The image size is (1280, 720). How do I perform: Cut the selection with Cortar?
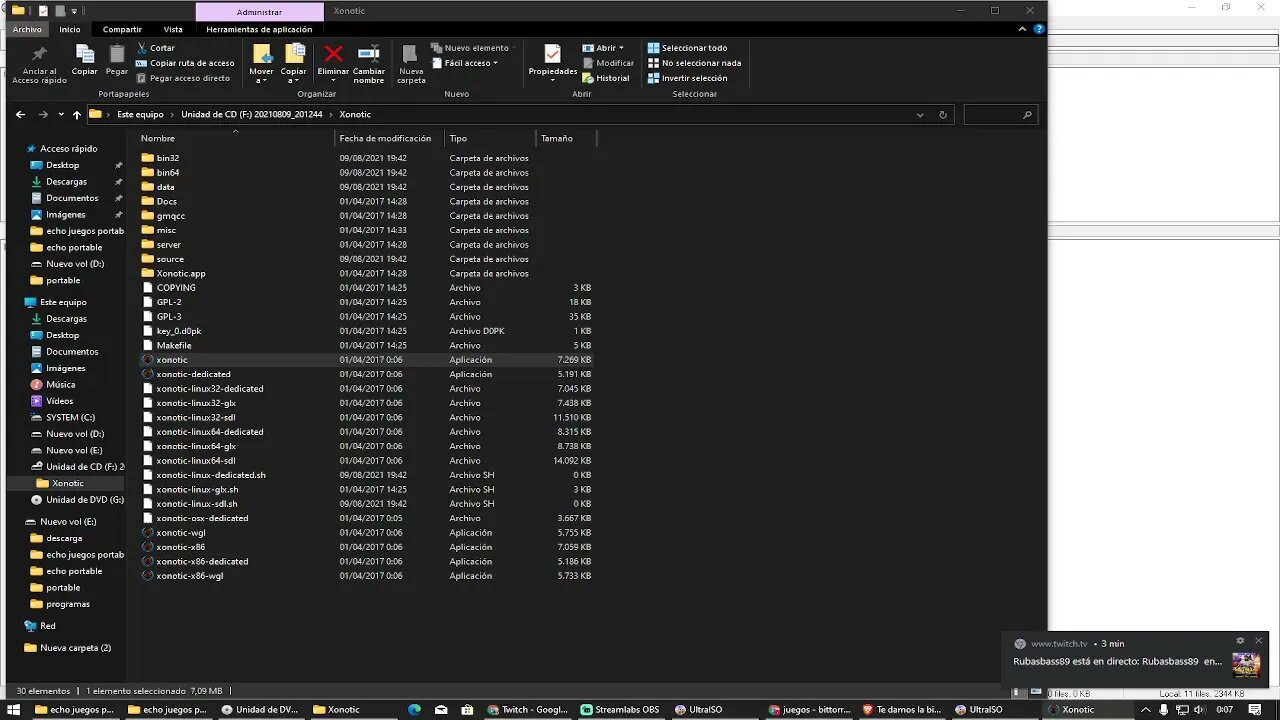(x=156, y=48)
